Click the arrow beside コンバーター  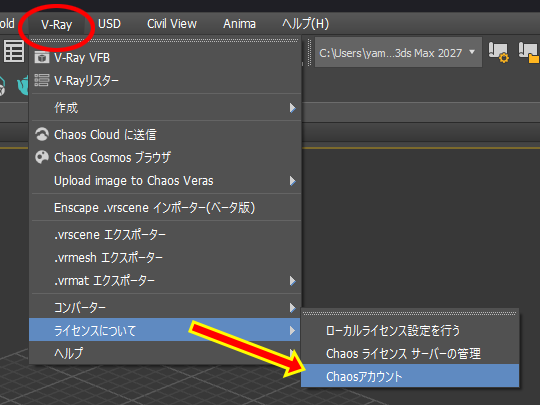(292, 308)
